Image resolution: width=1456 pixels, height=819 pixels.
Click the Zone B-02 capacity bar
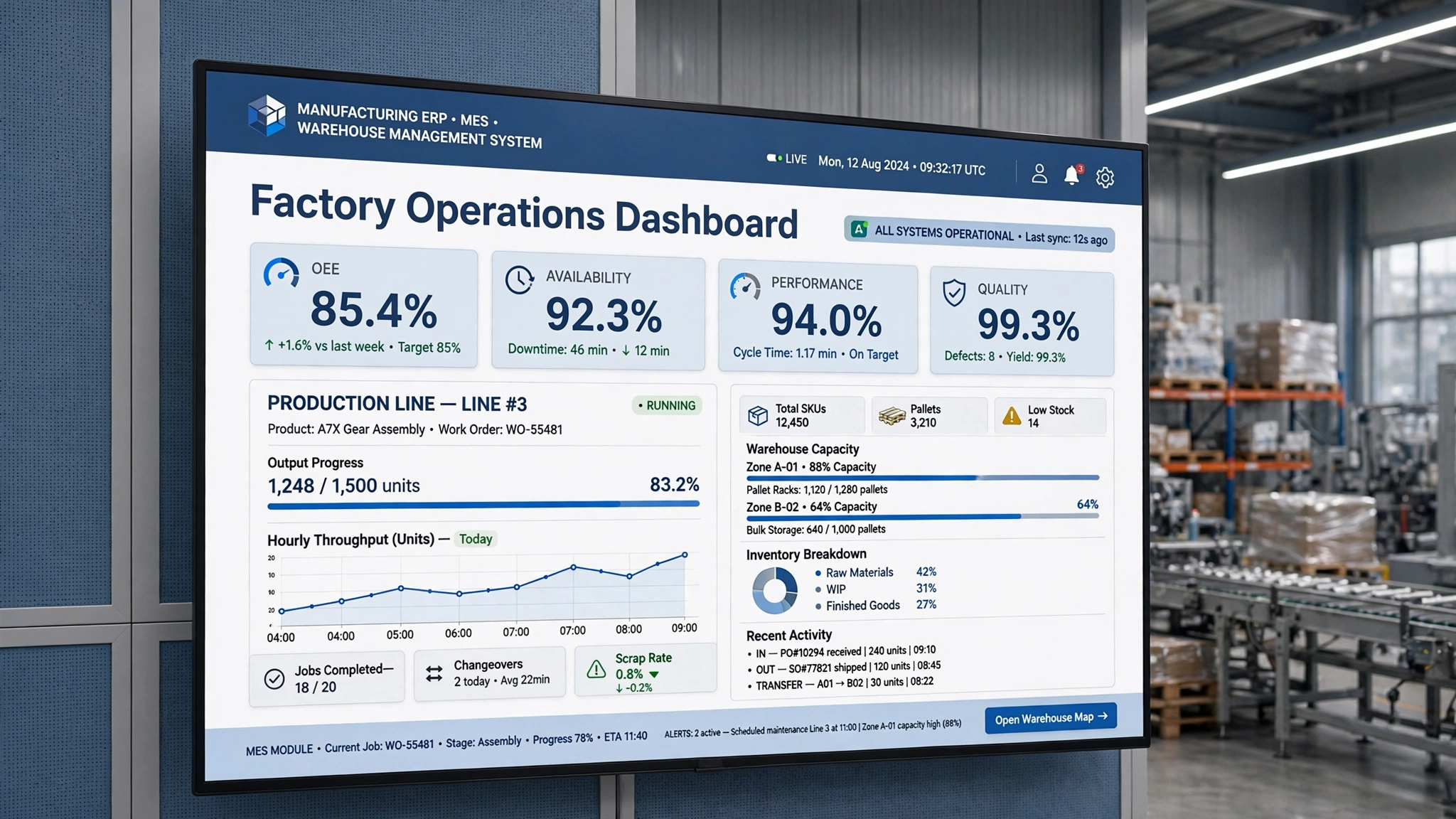[922, 517]
